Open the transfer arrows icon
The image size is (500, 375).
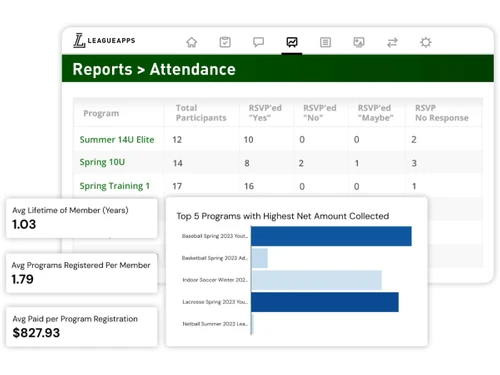coord(392,42)
